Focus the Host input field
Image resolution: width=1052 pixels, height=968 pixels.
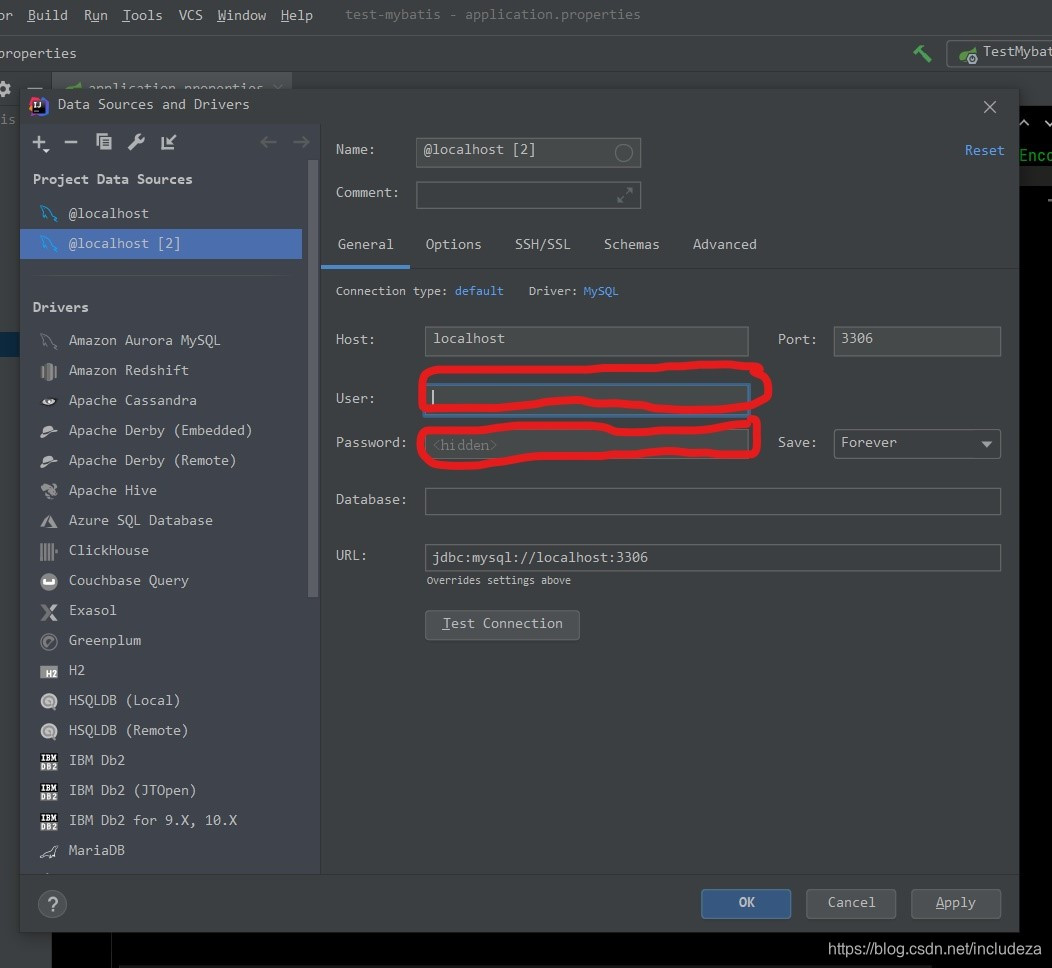pos(586,341)
